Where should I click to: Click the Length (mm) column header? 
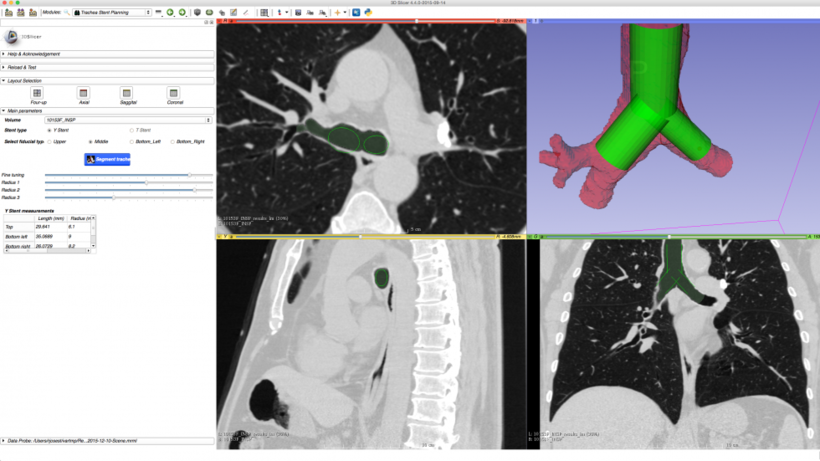coord(50,218)
